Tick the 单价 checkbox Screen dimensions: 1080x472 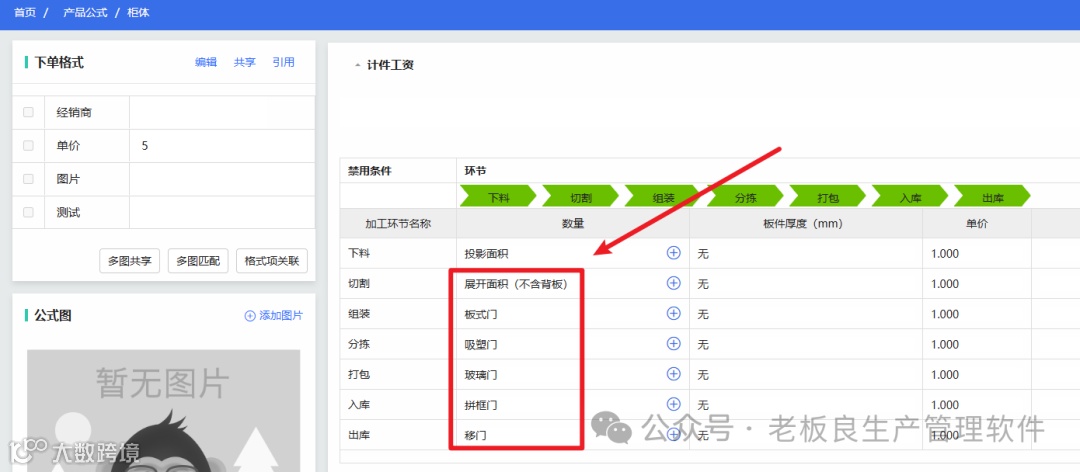tap(28, 145)
